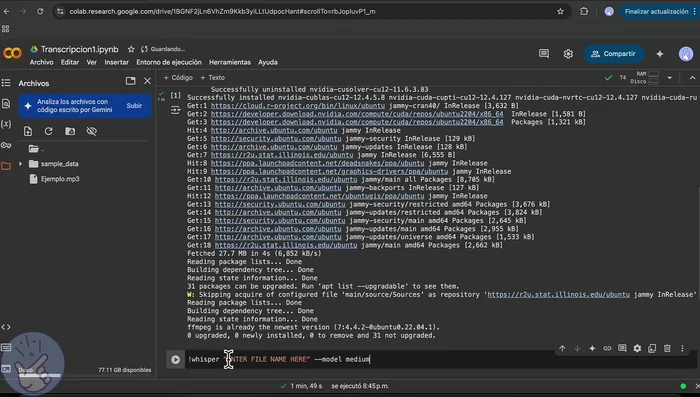Select Ejemplo.mp3 file
Image resolution: width=700 pixels, height=397 pixels.
pos(60,179)
